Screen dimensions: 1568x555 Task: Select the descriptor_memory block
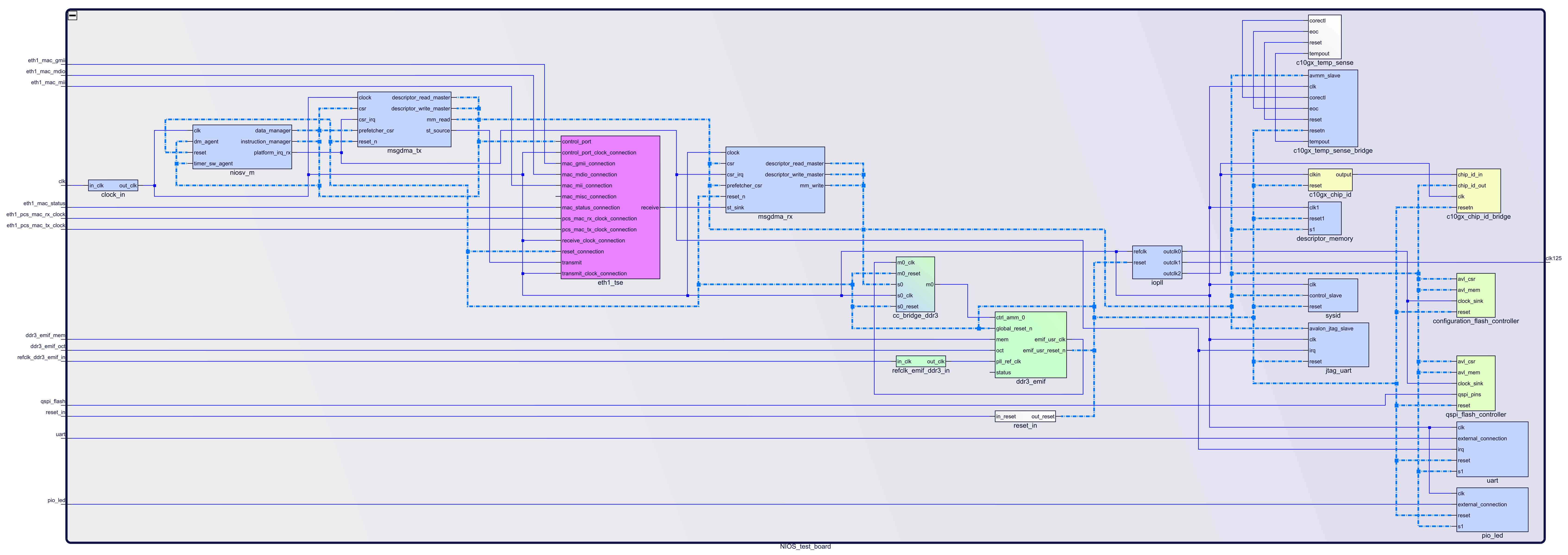pyautogui.click(x=1325, y=218)
